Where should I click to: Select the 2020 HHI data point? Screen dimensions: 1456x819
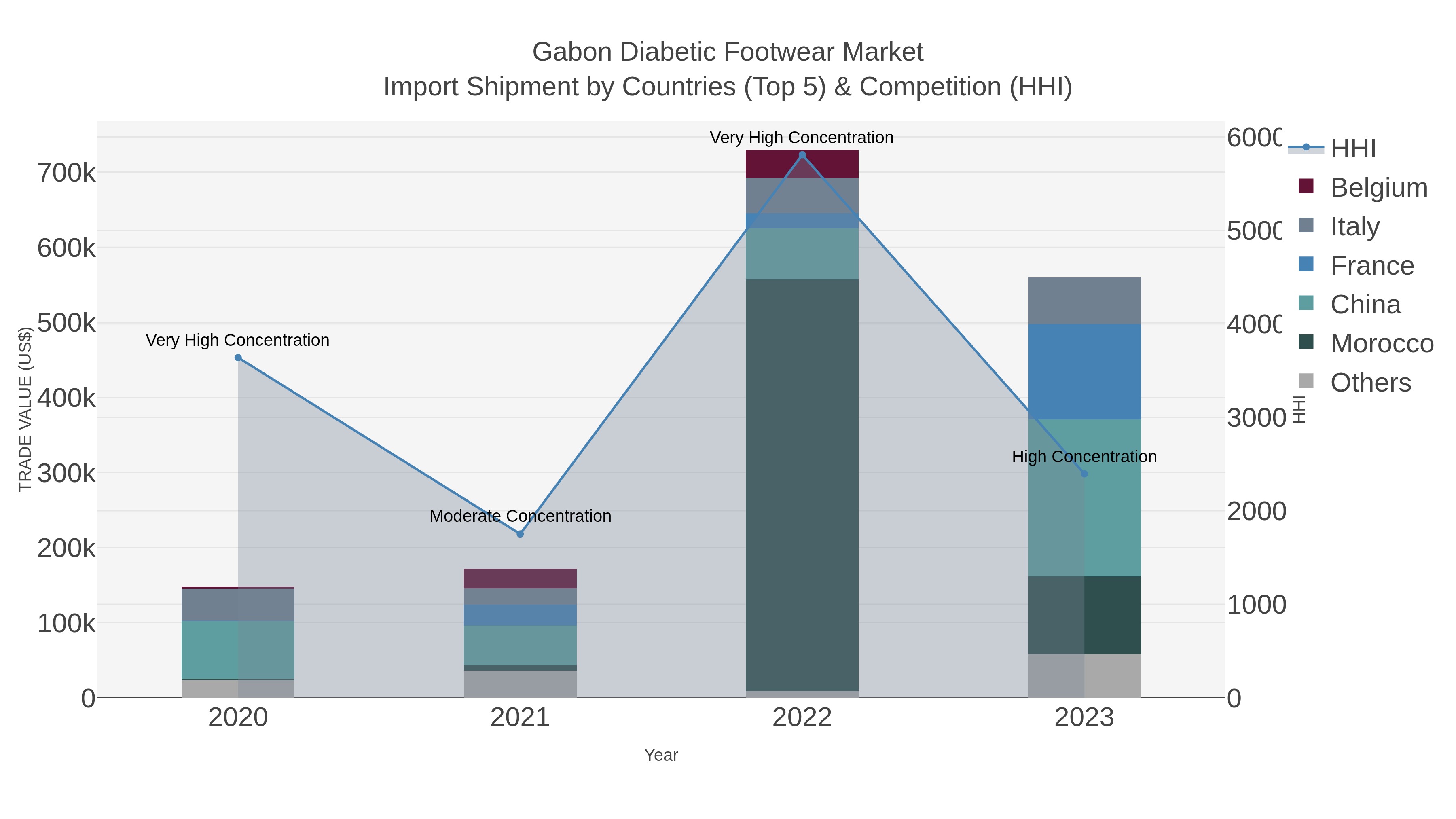(238, 358)
